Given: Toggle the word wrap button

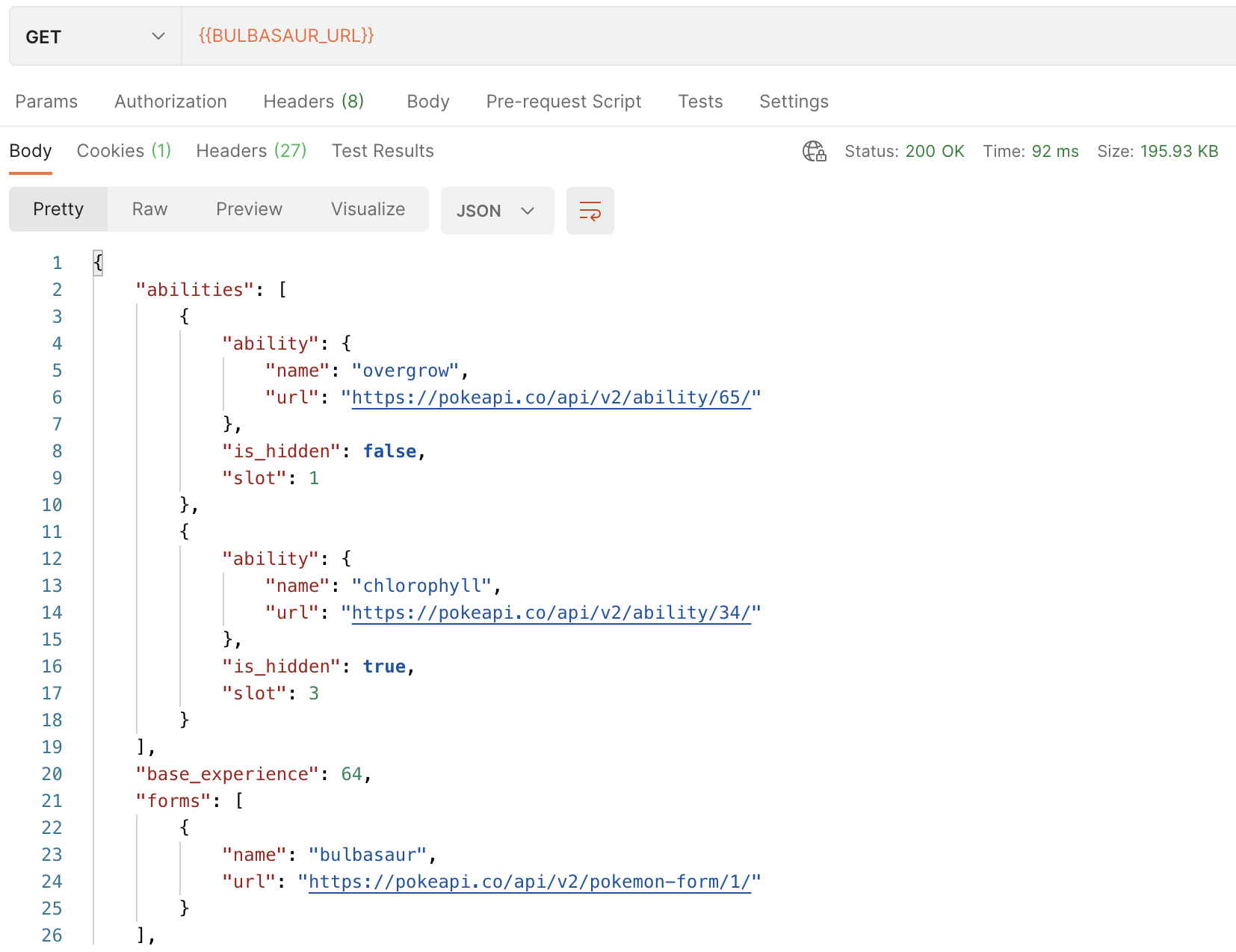Looking at the screenshot, I should tap(590, 211).
